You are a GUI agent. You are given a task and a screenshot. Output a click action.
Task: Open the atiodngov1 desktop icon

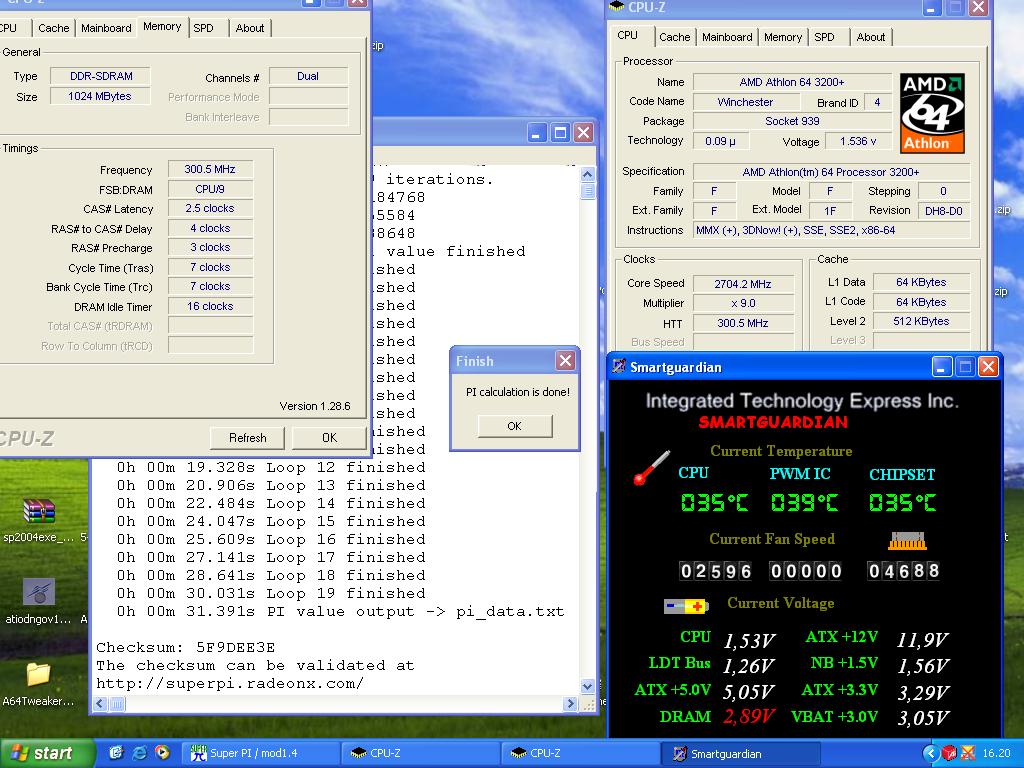point(39,592)
